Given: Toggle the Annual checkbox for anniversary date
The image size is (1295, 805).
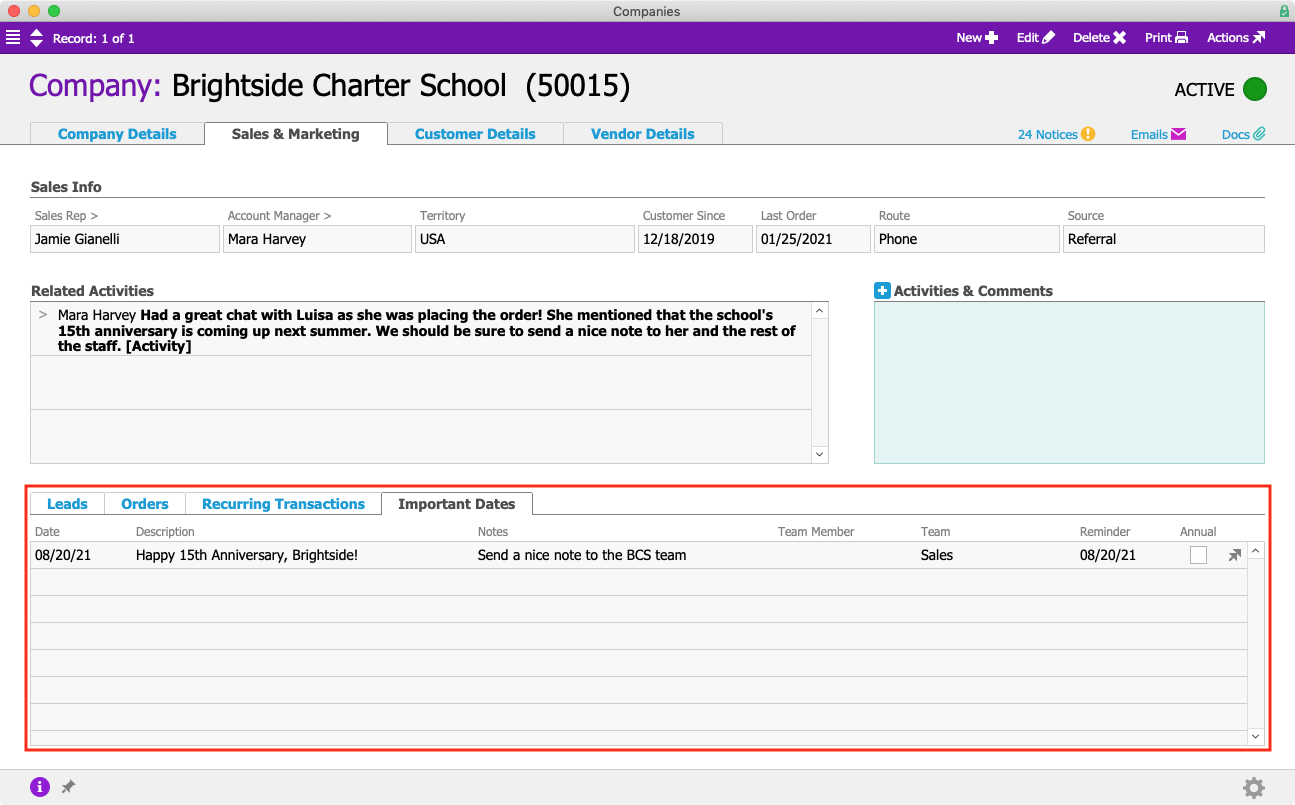Looking at the screenshot, I should (x=1198, y=555).
